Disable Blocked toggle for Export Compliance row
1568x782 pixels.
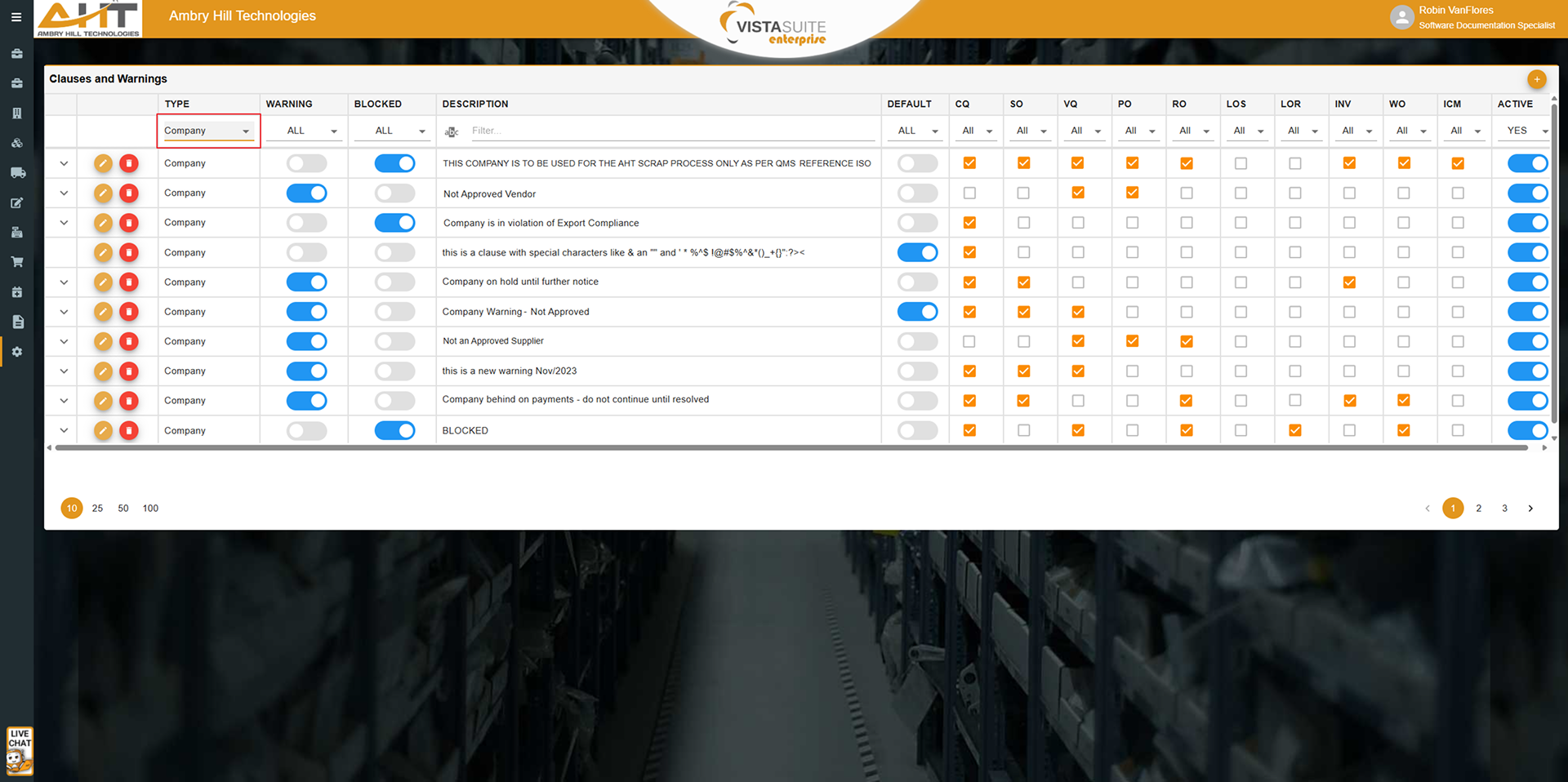click(x=395, y=223)
